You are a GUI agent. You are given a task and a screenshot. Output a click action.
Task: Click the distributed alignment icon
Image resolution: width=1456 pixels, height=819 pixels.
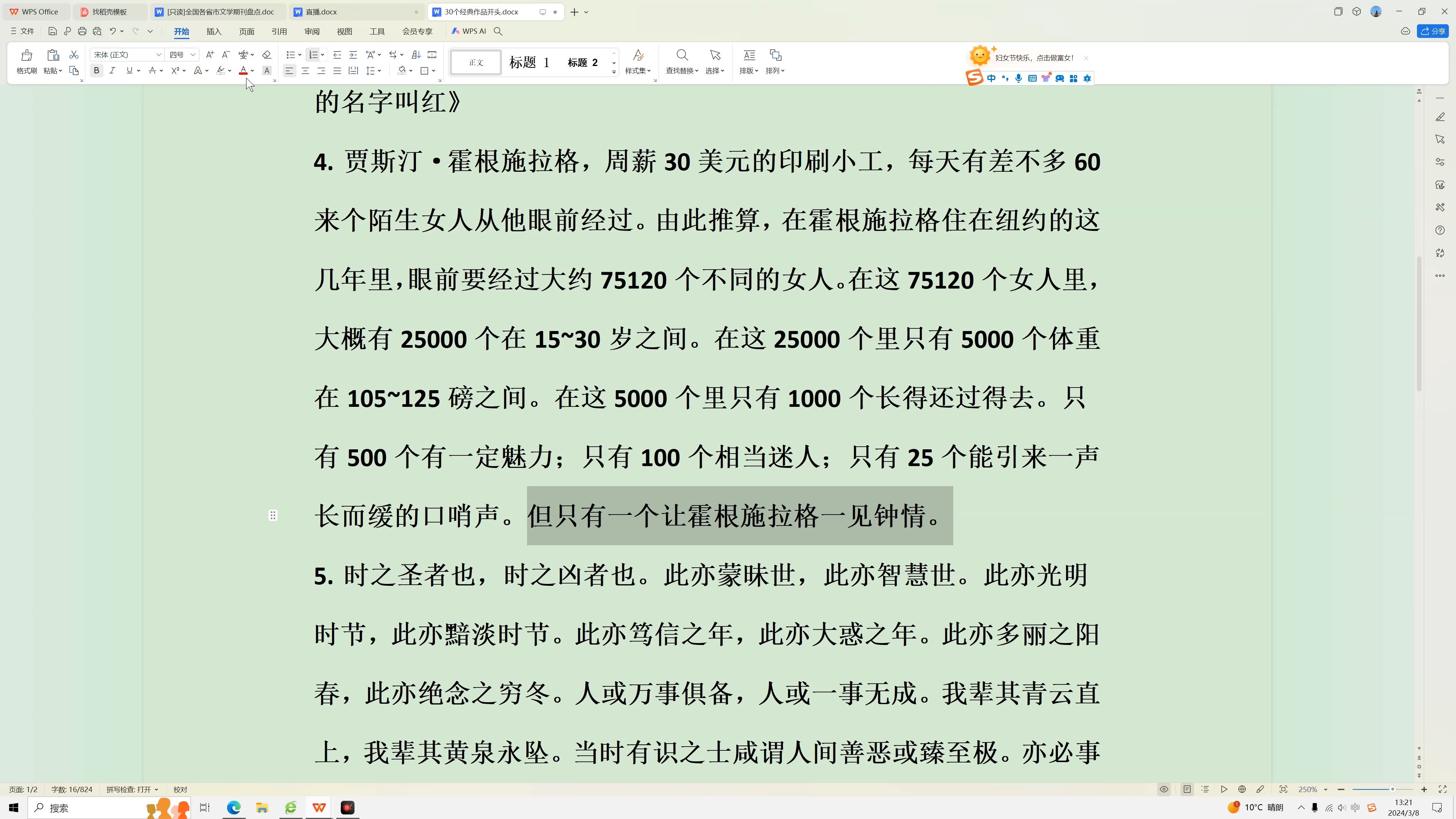[353, 71]
